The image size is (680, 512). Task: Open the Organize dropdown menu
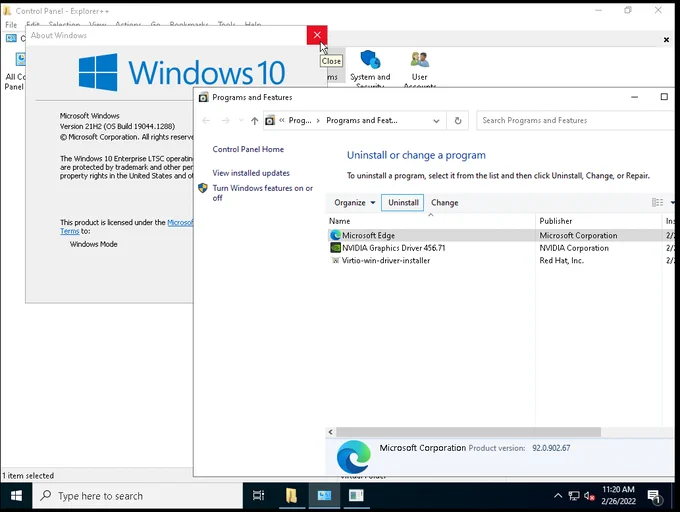click(x=354, y=202)
